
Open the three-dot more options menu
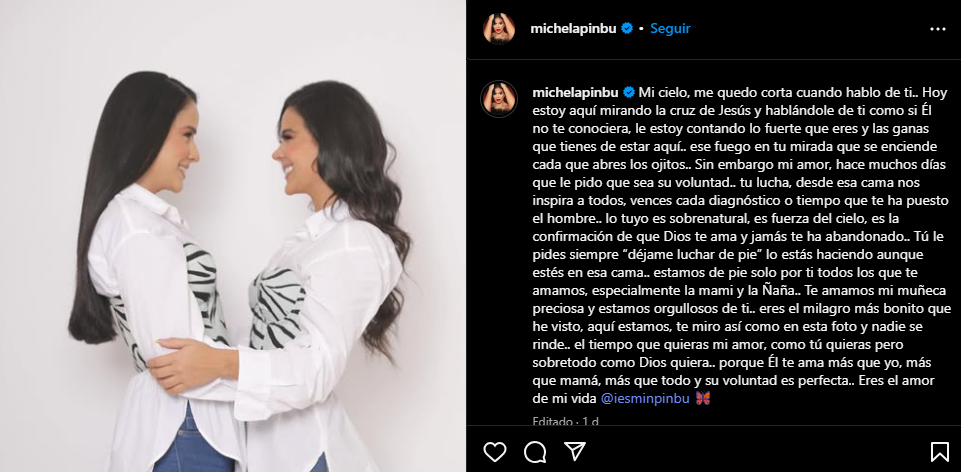click(938, 29)
